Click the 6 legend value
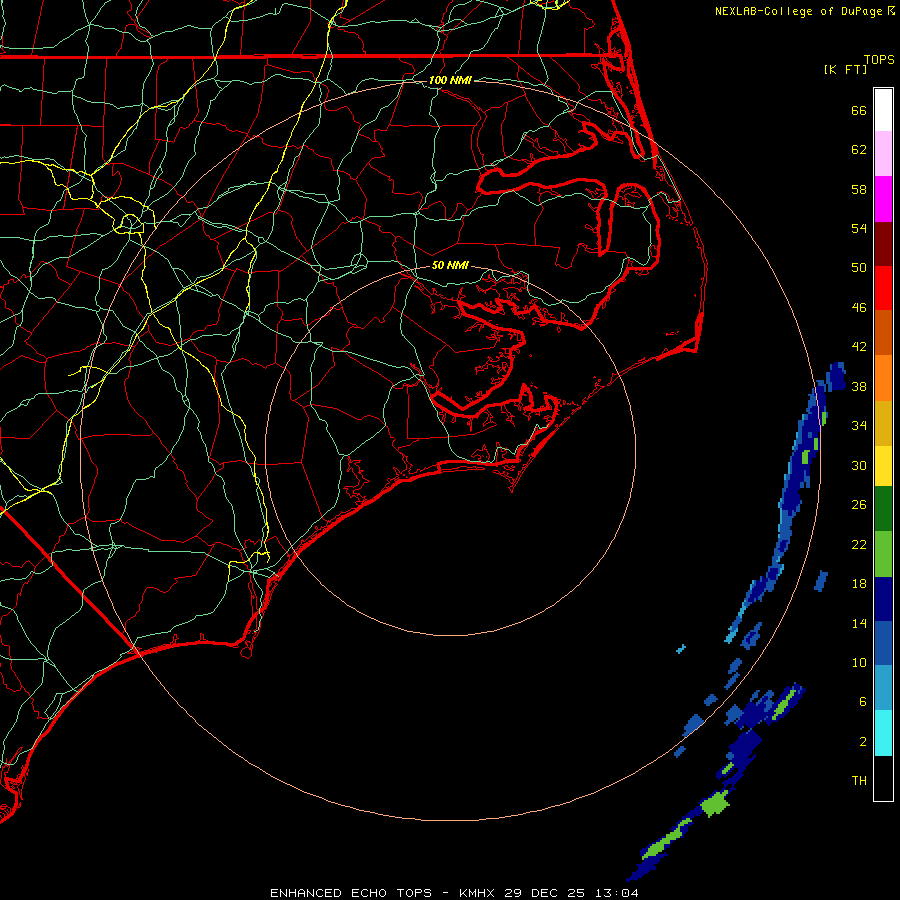Image resolution: width=900 pixels, height=900 pixels. (x=863, y=702)
